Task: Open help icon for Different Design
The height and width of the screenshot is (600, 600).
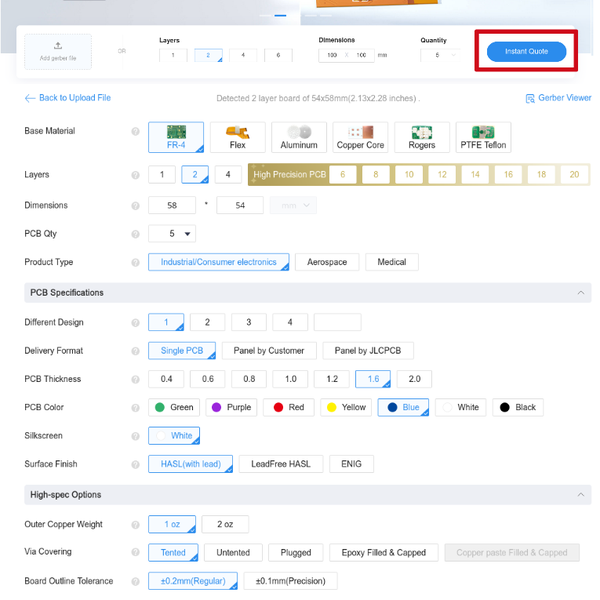Action: (x=135, y=323)
